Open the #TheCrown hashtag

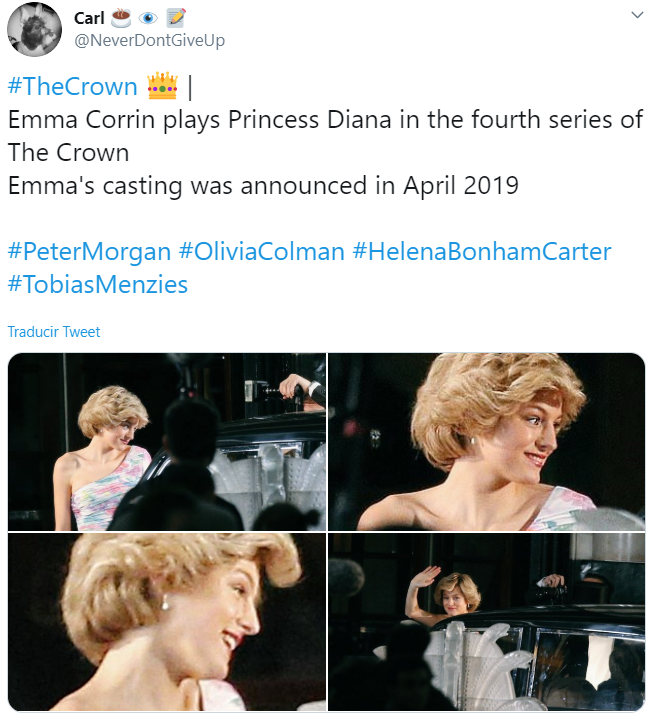(72, 86)
